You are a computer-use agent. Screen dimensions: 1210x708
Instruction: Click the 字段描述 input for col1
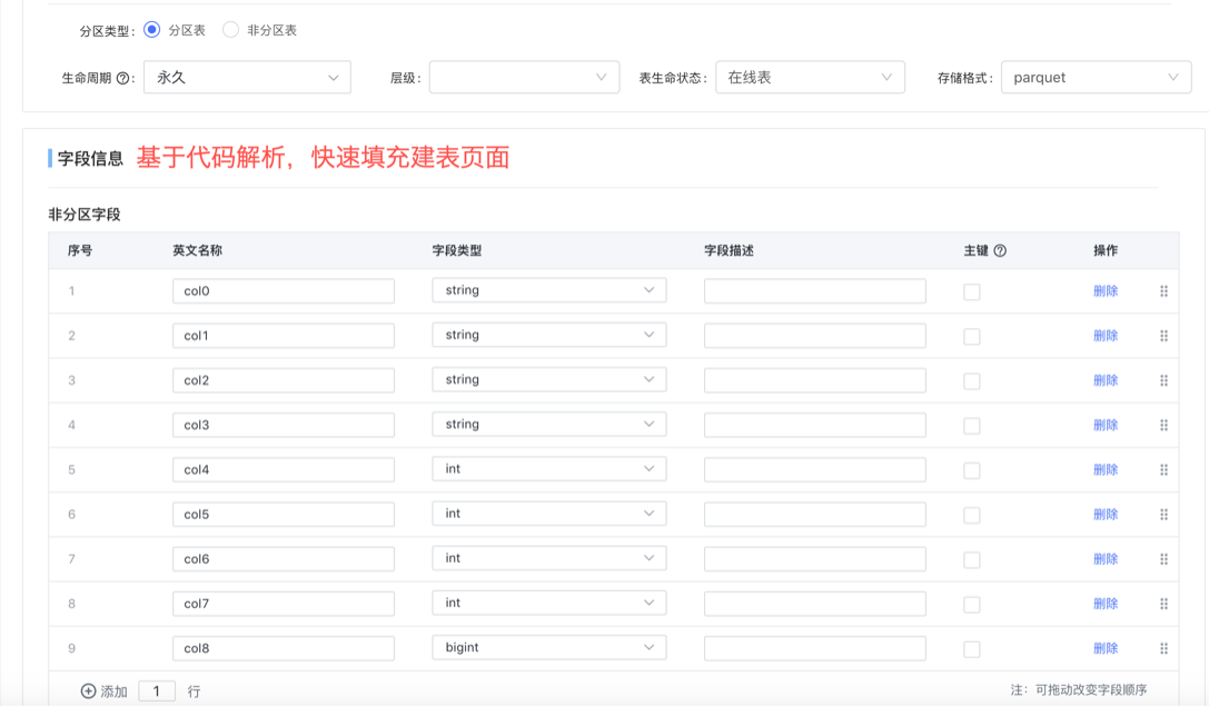click(x=814, y=336)
